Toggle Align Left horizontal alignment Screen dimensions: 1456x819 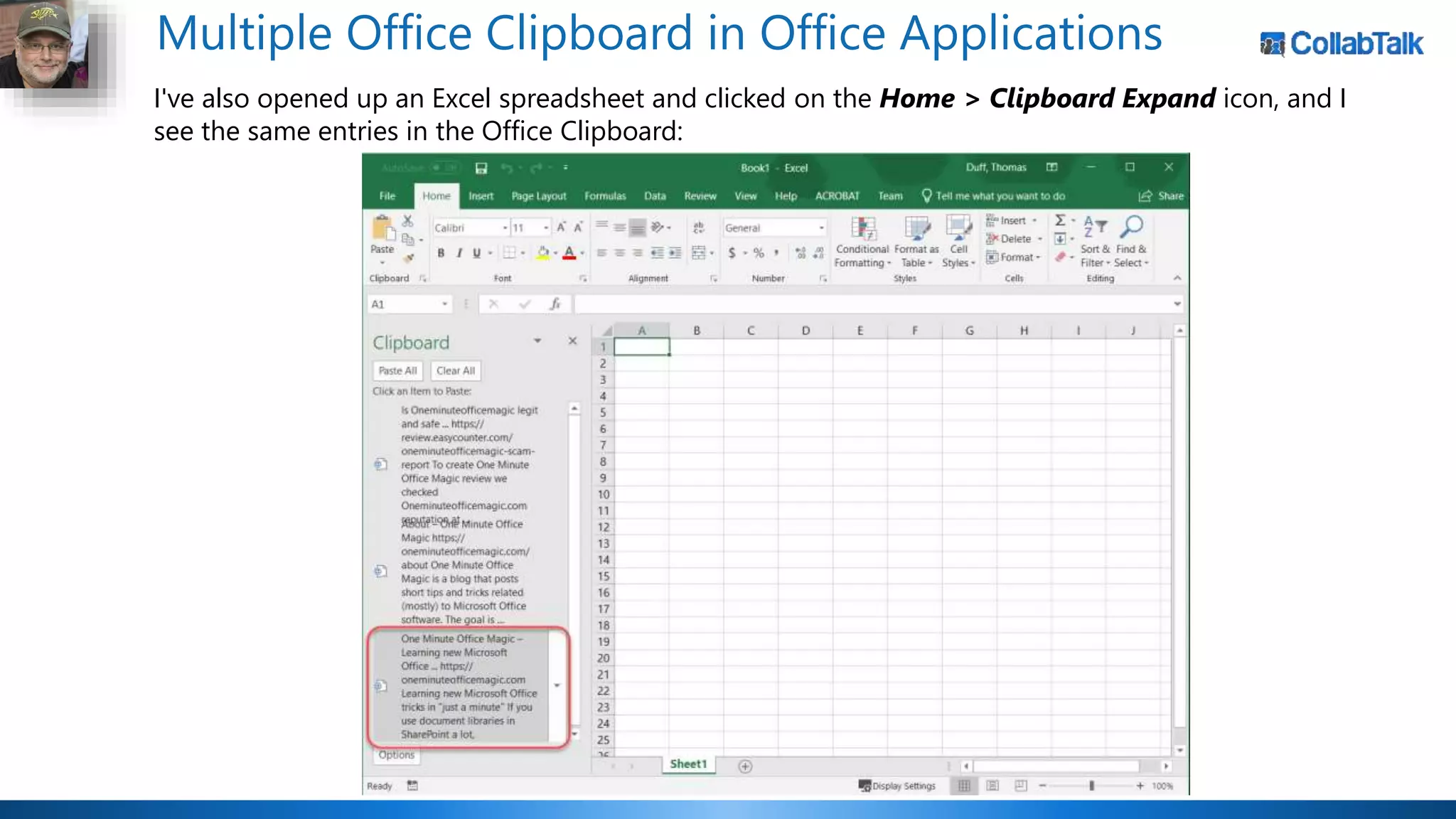(601, 252)
